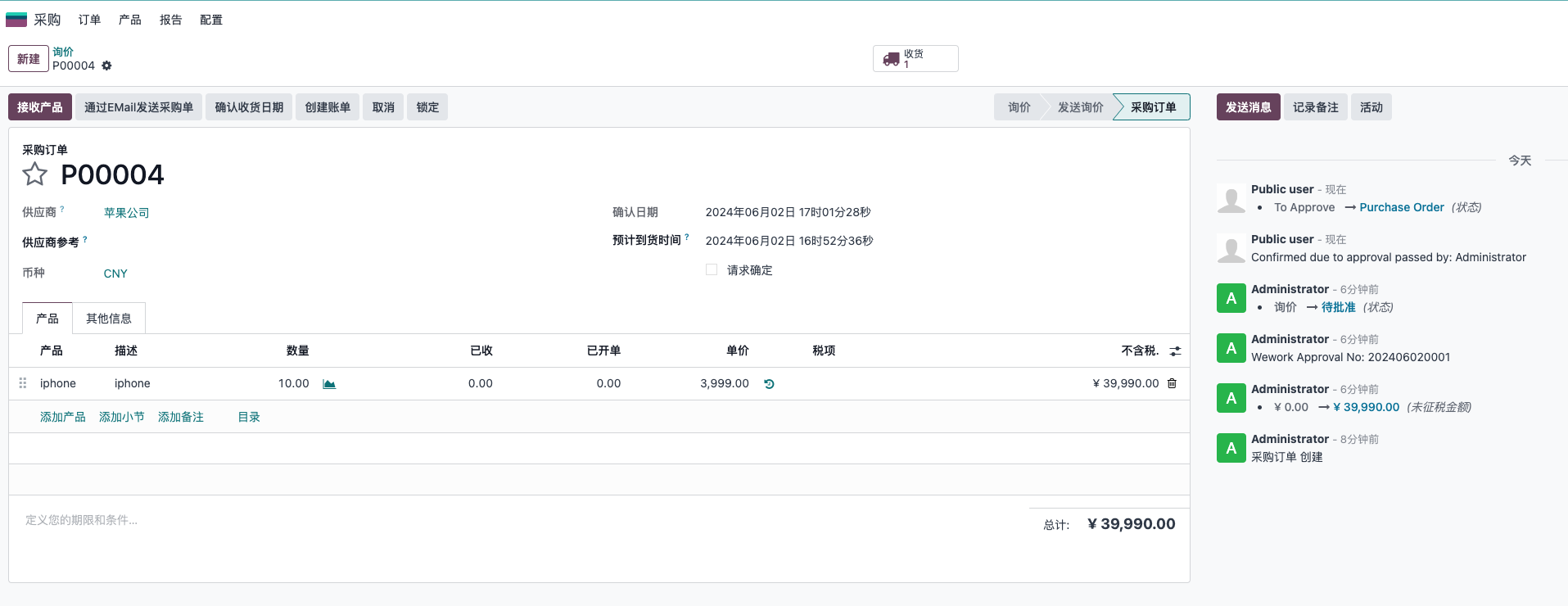The height and width of the screenshot is (606, 1568).
Task: Sort by the 单价 column header
Action: click(738, 350)
